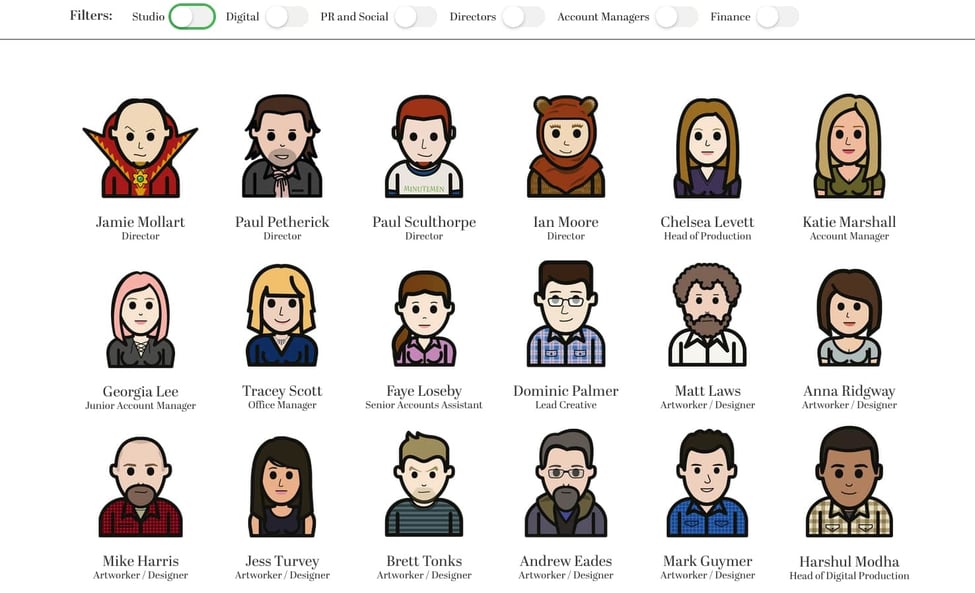
Task: Click Ian Moore's Ewok-hooded avatar
Action: [566, 147]
